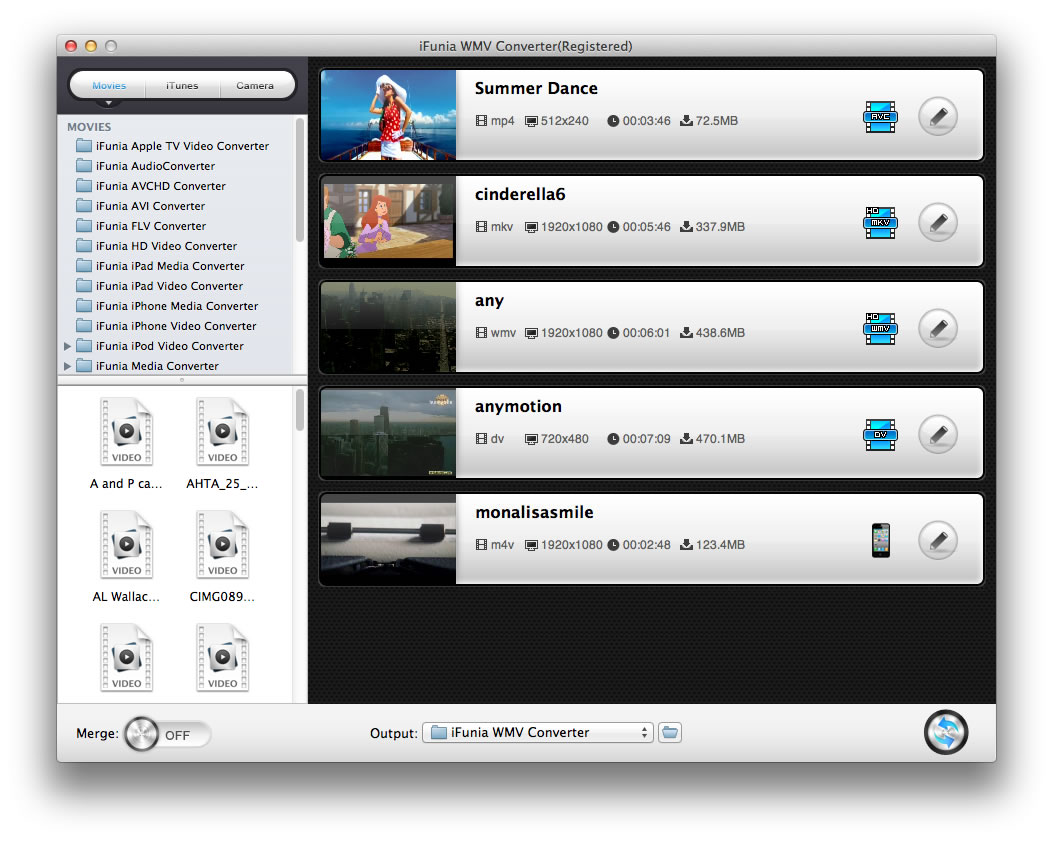Open the iFunia Apple TV Video Converter folder
Screen dimensions: 1053x841
pyautogui.click(x=173, y=146)
